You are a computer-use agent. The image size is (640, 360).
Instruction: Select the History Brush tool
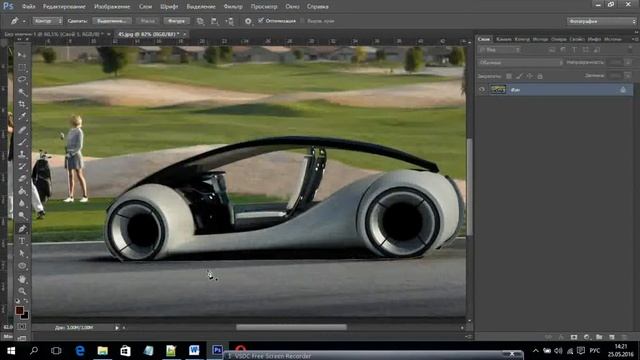pos(22,167)
